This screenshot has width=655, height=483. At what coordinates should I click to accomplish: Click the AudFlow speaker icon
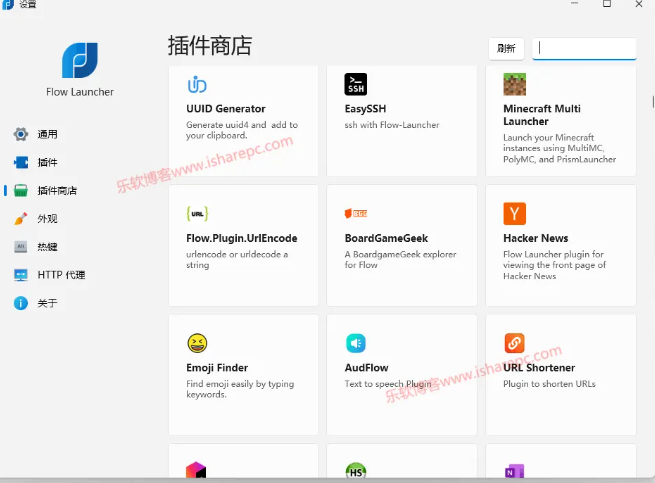(355, 343)
